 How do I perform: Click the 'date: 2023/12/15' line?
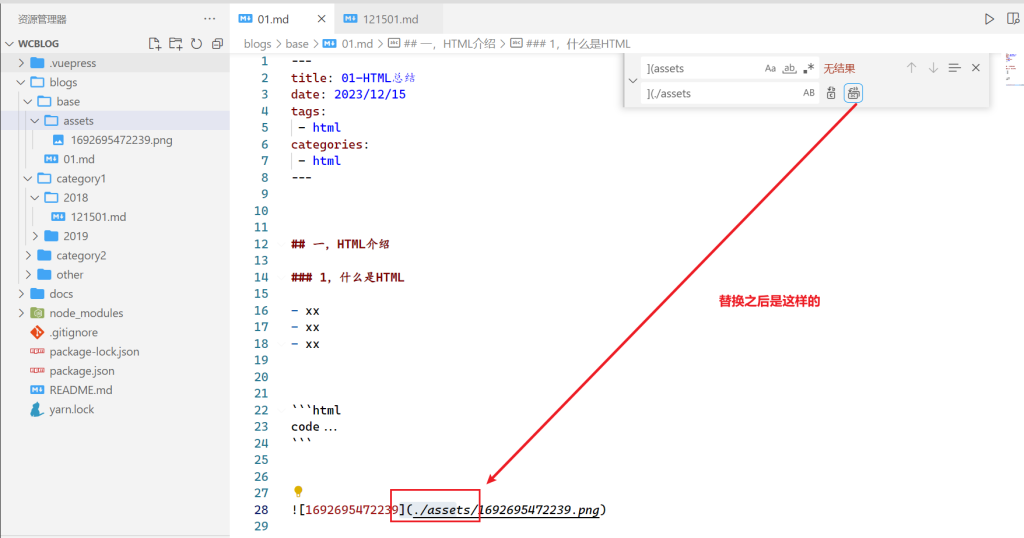click(348, 94)
